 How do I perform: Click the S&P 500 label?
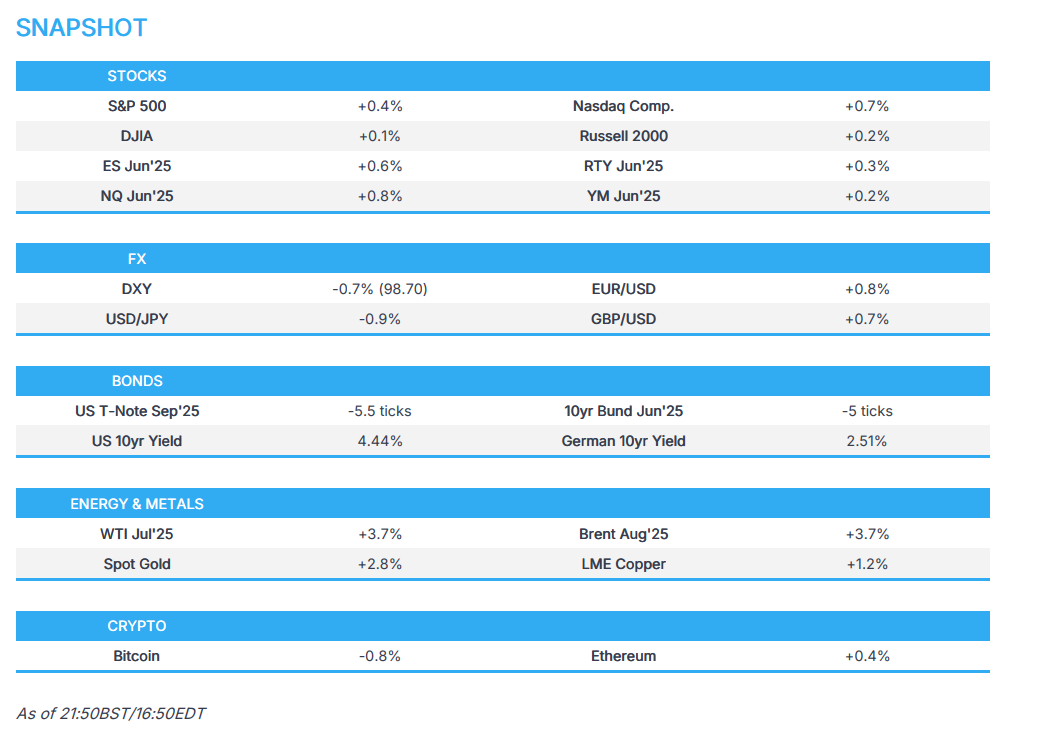click(x=137, y=106)
